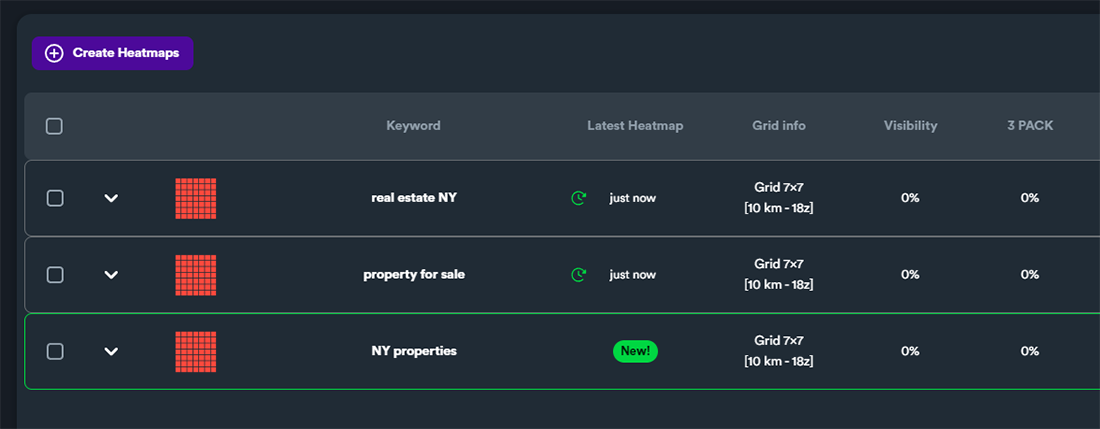Click just now in real estate NY row

(x=633, y=198)
